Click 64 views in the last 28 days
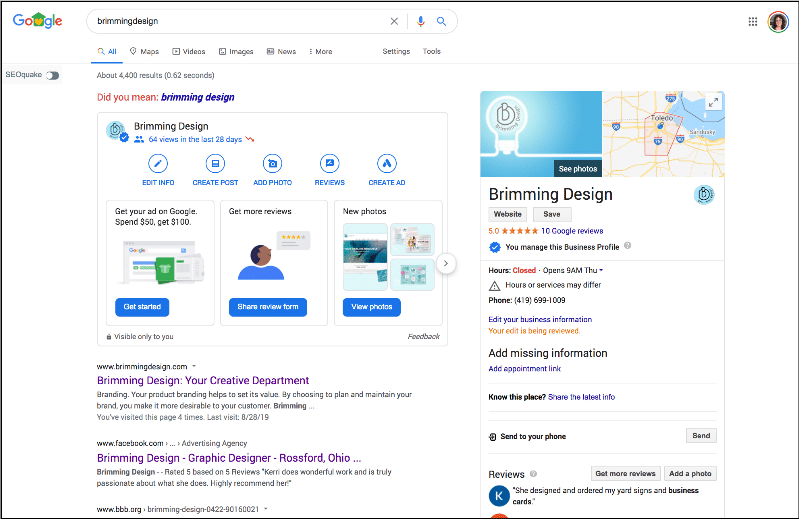This screenshot has width=799, height=519. (195, 139)
